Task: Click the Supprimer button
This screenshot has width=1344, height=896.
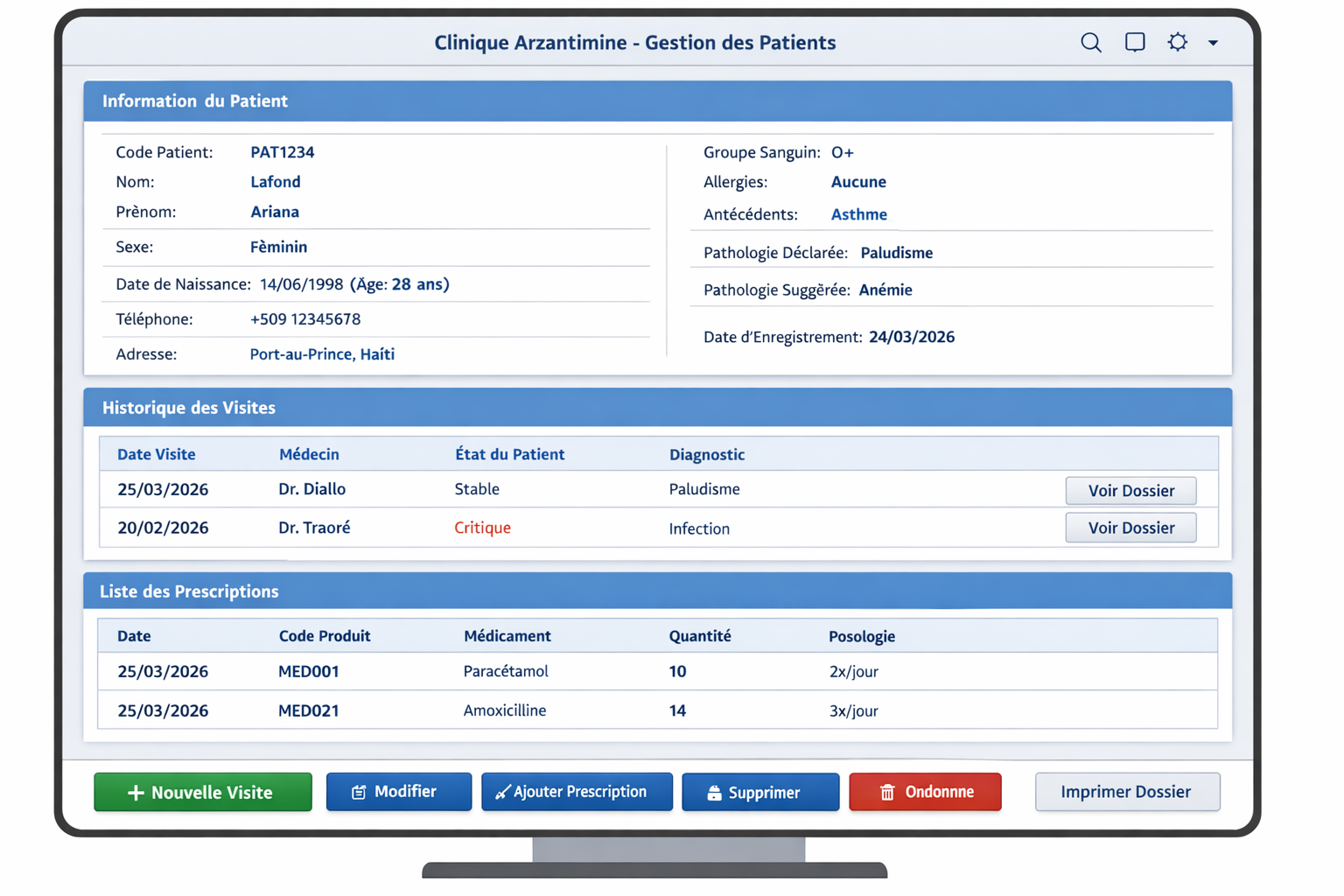Action: [x=760, y=792]
